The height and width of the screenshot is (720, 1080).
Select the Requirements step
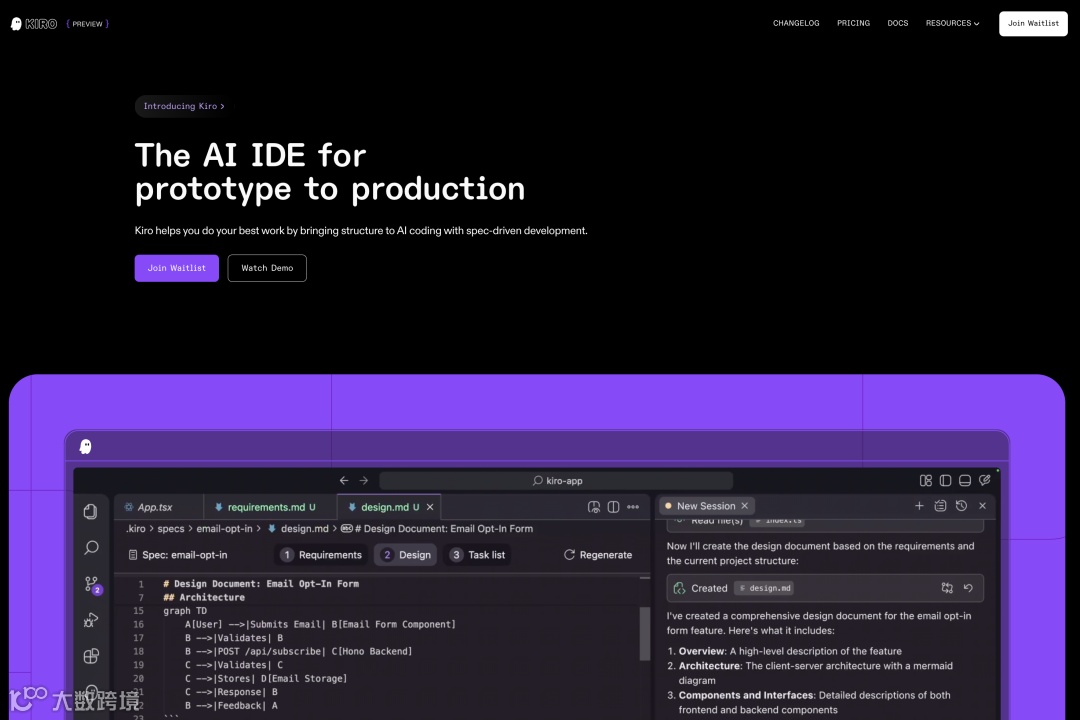coord(322,555)
